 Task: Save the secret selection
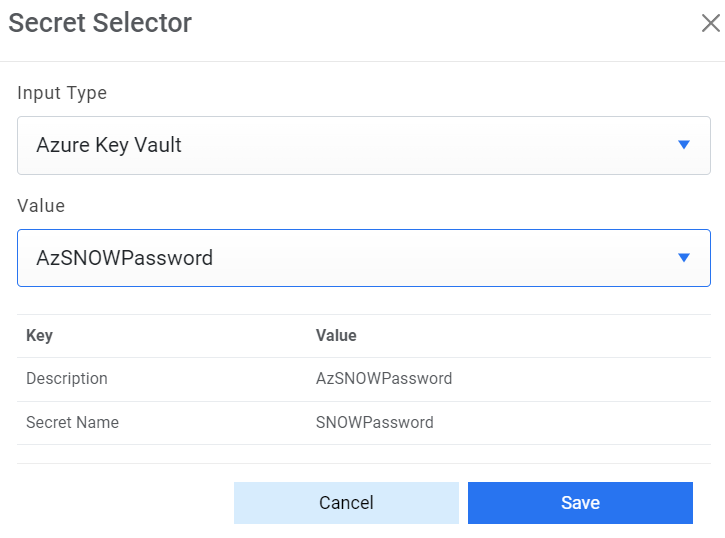click(580, 503)
